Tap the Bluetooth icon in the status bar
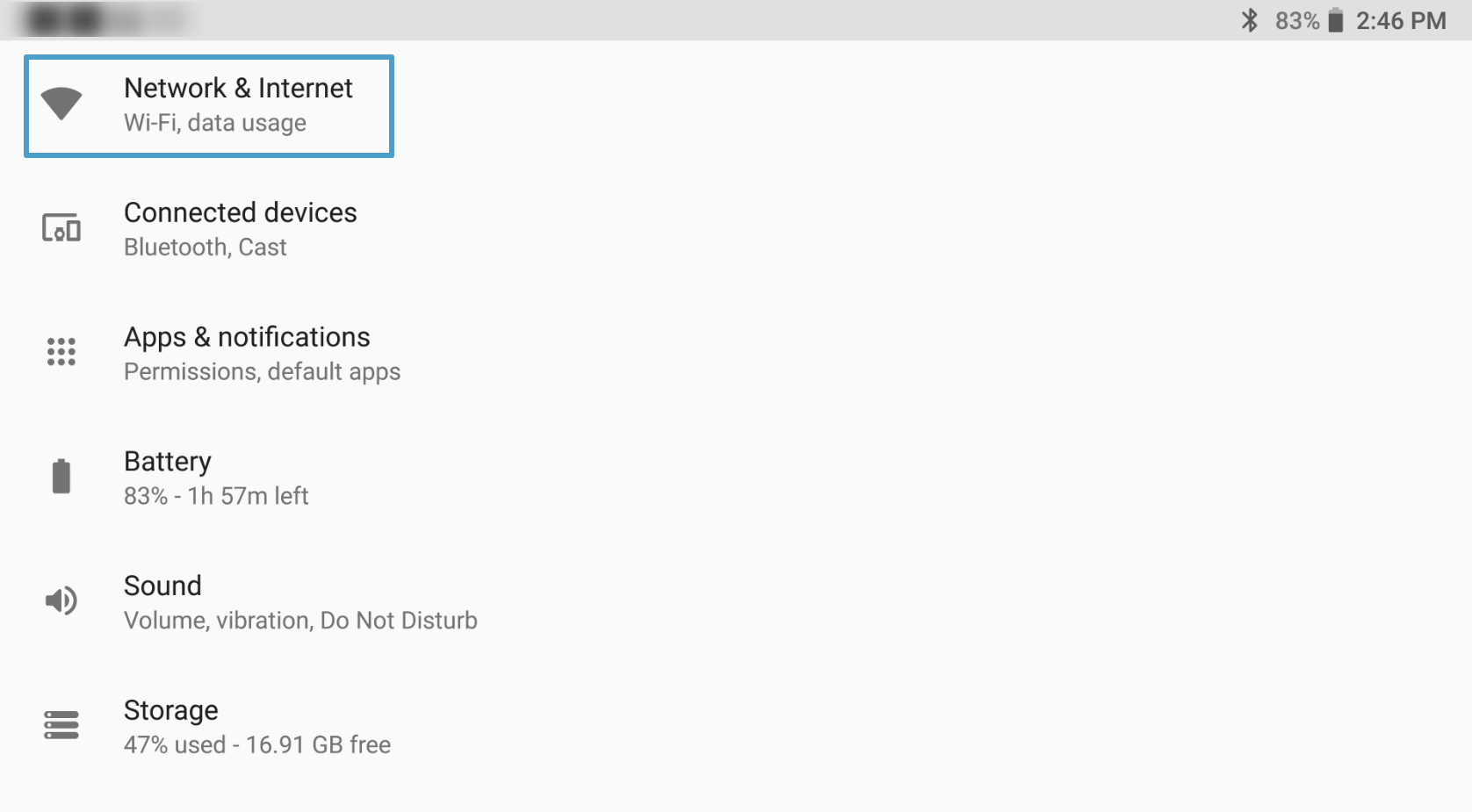This screenshot has width=1472, height=812. click(1249, 20)
